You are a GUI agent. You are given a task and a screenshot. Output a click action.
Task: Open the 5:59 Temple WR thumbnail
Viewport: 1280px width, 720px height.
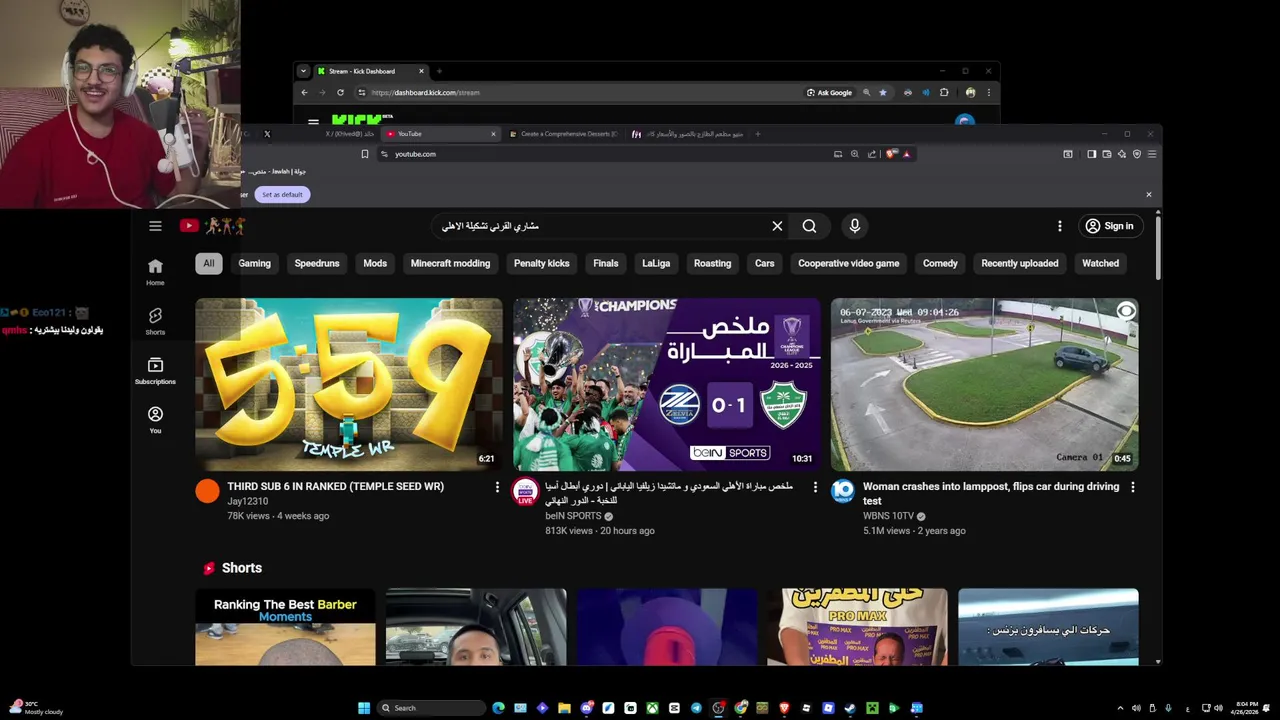pyautogui.click(x=349, y=384)
